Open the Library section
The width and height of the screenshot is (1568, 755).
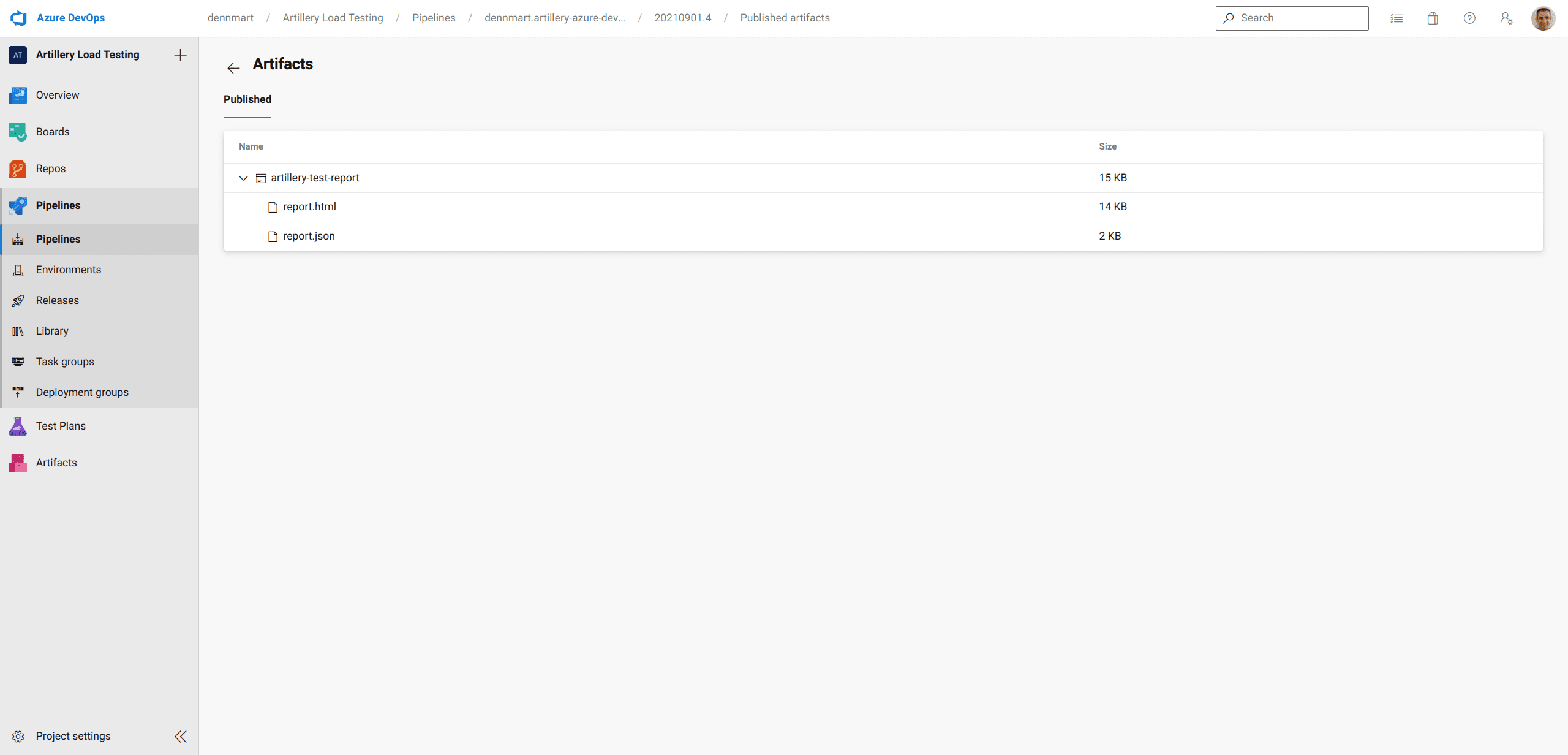pyautogui.click(x=51, y=331)
